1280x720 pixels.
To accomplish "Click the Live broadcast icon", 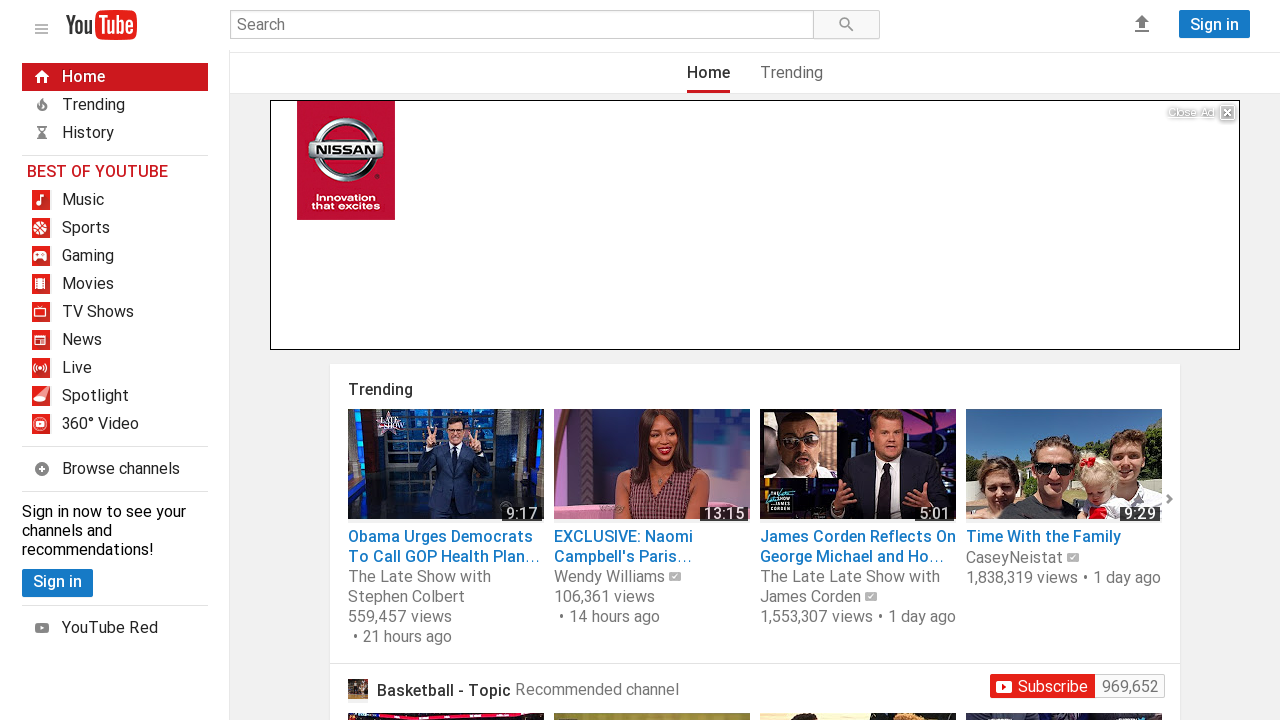I will (x=41, y=368).
